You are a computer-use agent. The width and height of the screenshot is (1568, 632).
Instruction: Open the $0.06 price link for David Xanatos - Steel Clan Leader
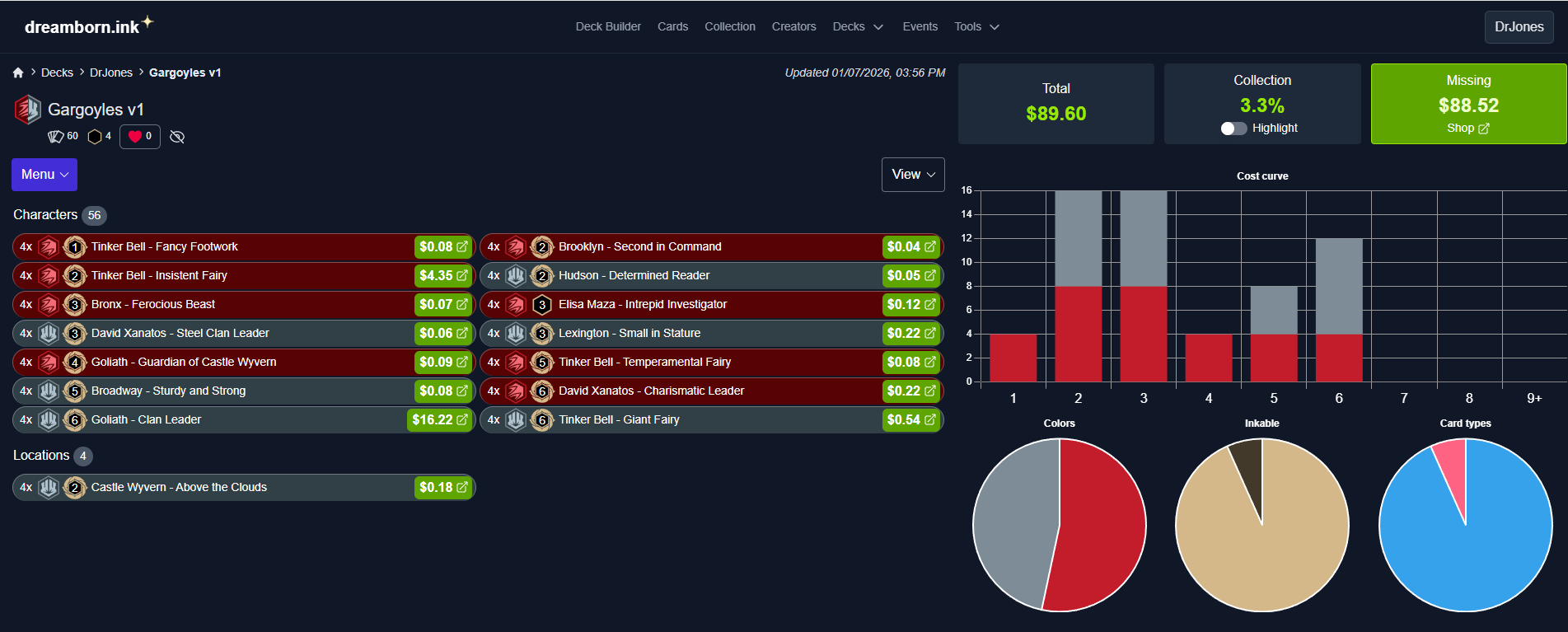coord(443,334)
